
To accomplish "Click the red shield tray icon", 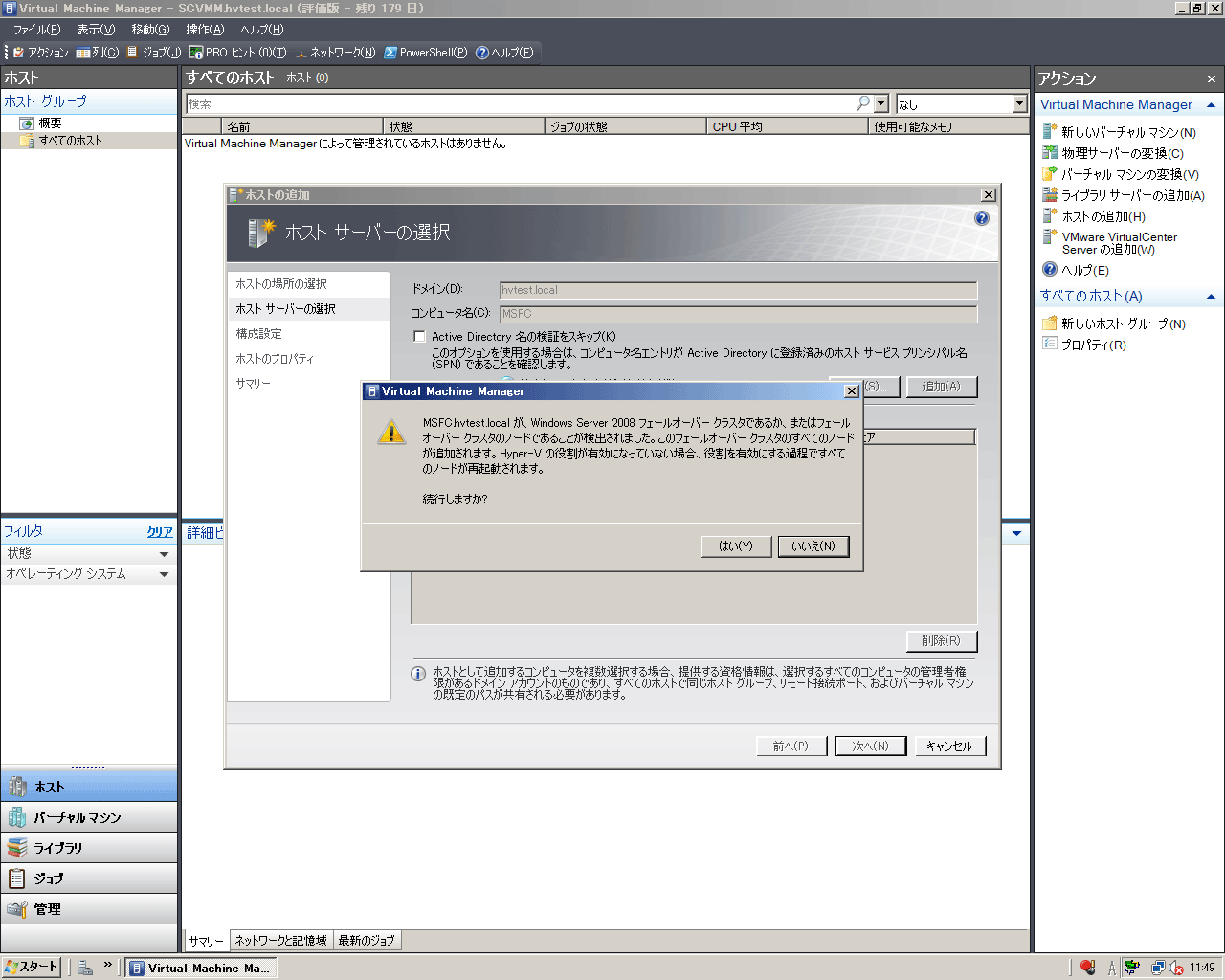I will [x=1087, y=968].
